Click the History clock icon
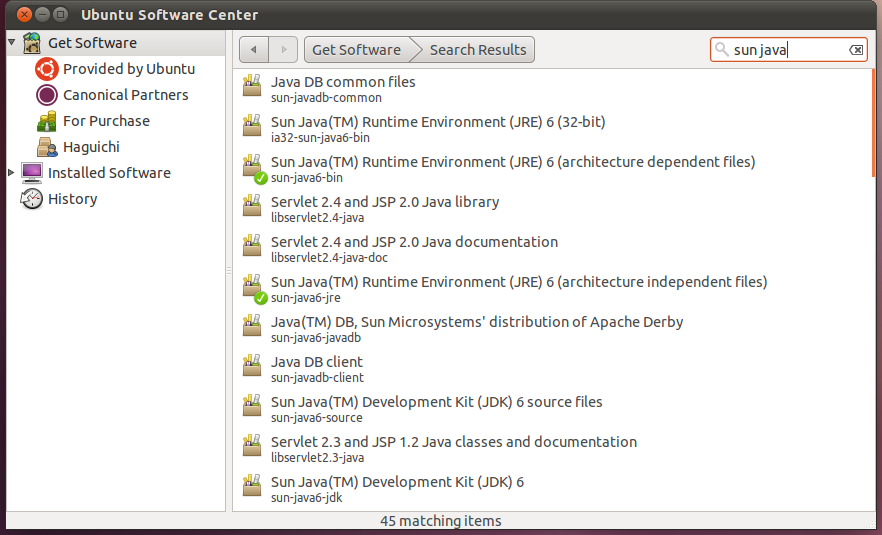The width and height of the screenshot is (882, 535). pos(32,199)
